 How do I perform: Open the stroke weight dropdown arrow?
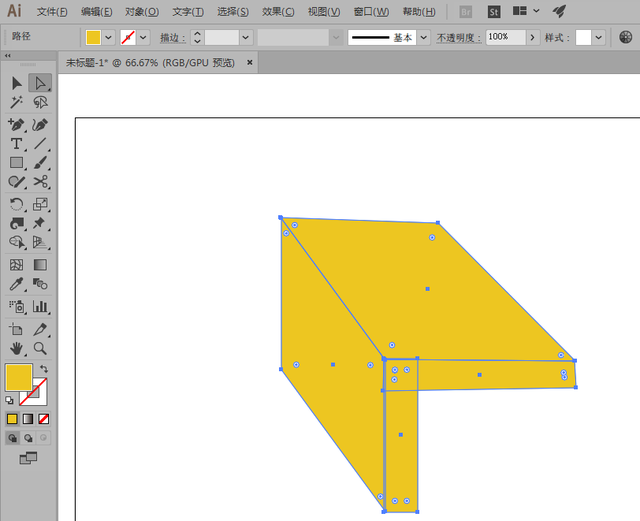tap(245, 38)
